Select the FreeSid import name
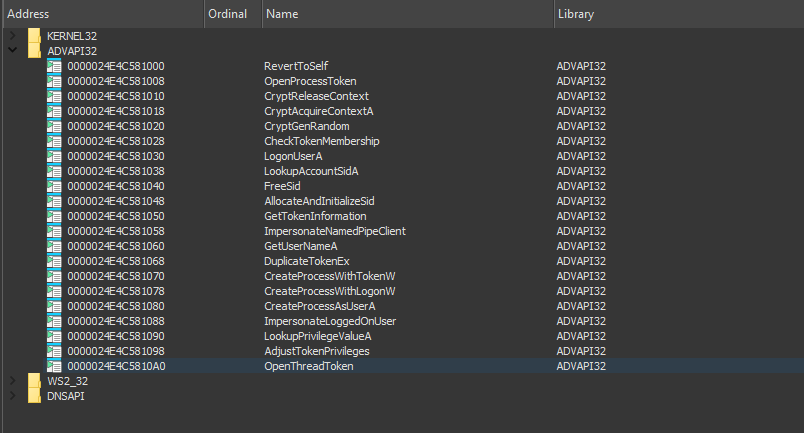This screenshot has width=804, height=433. point(282,186)
